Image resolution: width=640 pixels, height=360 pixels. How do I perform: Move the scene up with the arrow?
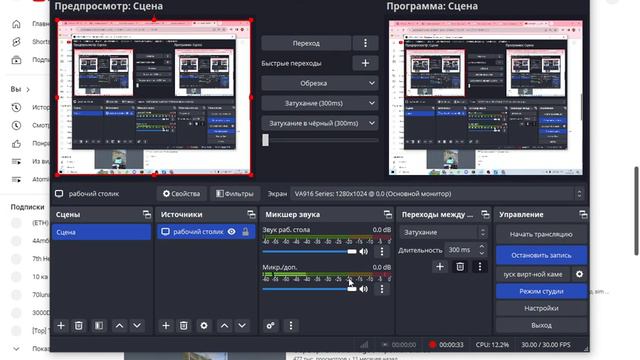coord(119,326)
